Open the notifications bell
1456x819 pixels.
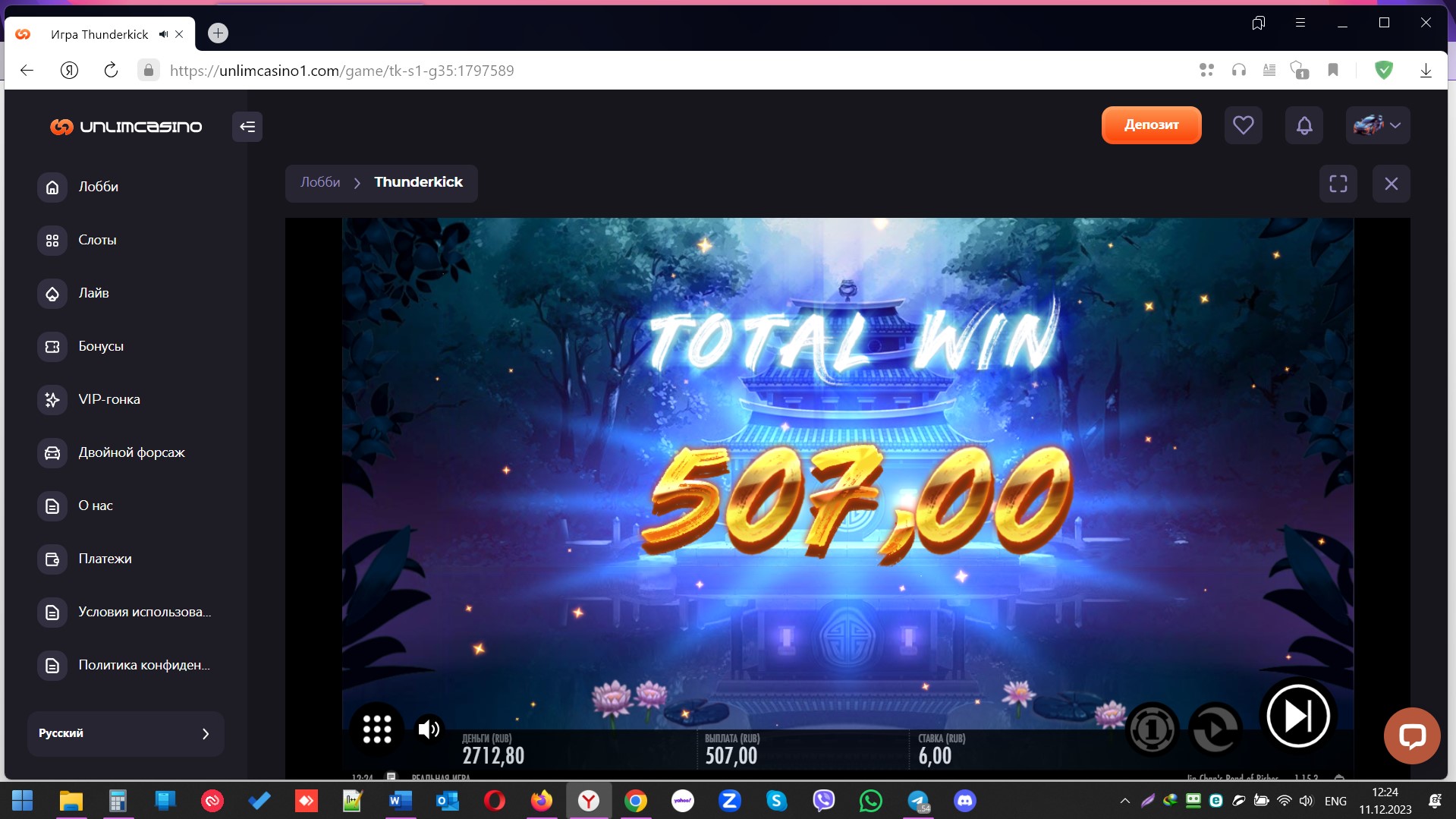(1304, 125)
